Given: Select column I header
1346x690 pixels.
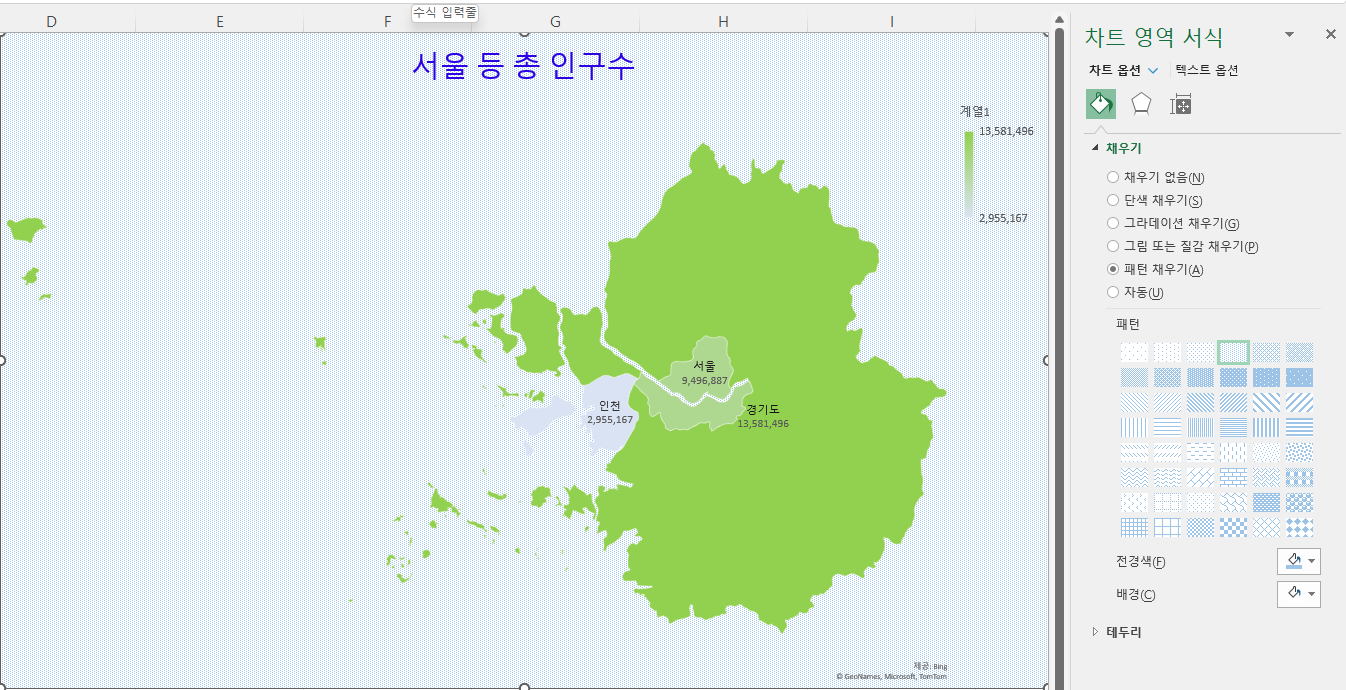Looking at the screenshot, I should [x=891, y=21].
